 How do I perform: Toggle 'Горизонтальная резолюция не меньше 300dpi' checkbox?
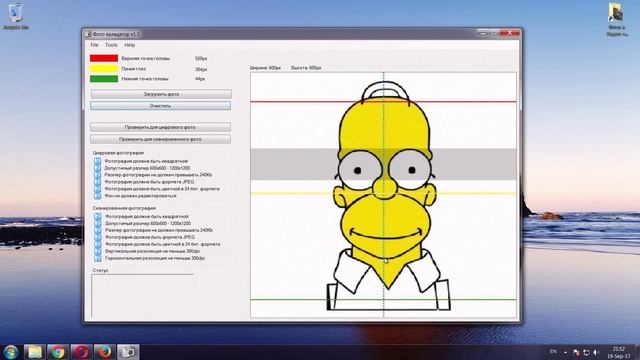pyautogui.click(x=98, y=258)
